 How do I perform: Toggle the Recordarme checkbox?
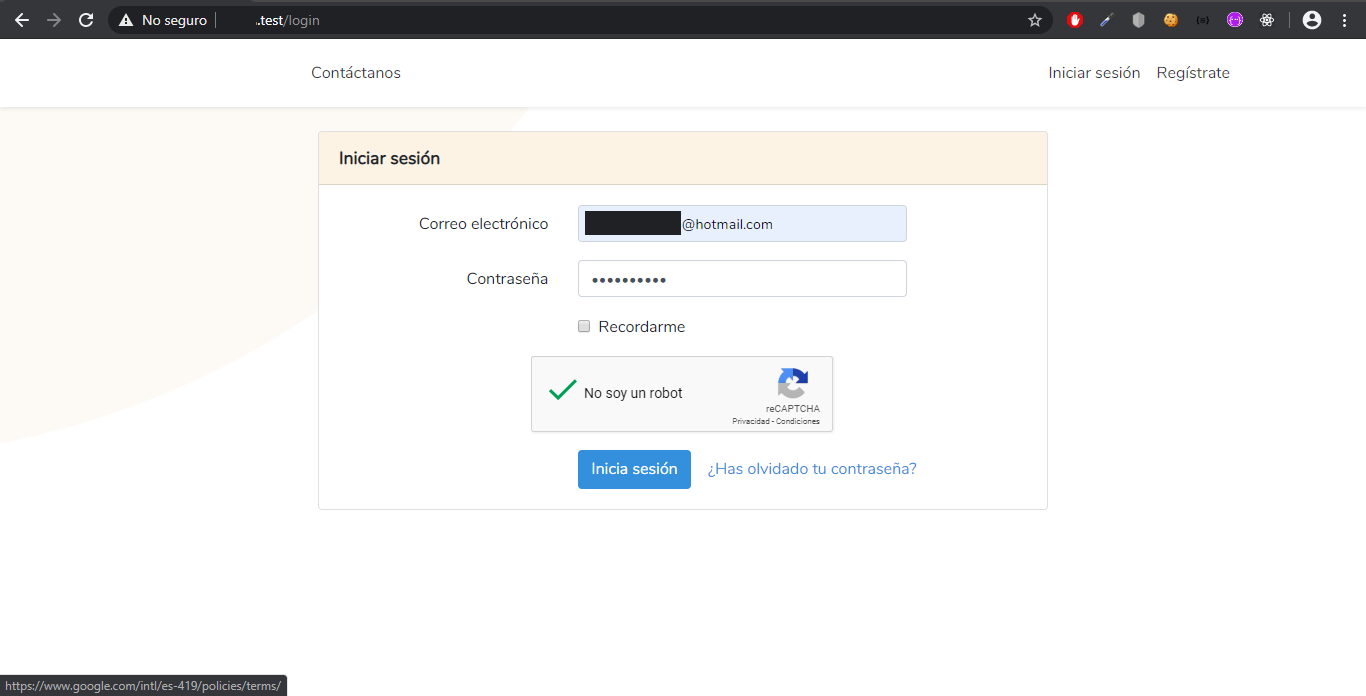(584, 326)
